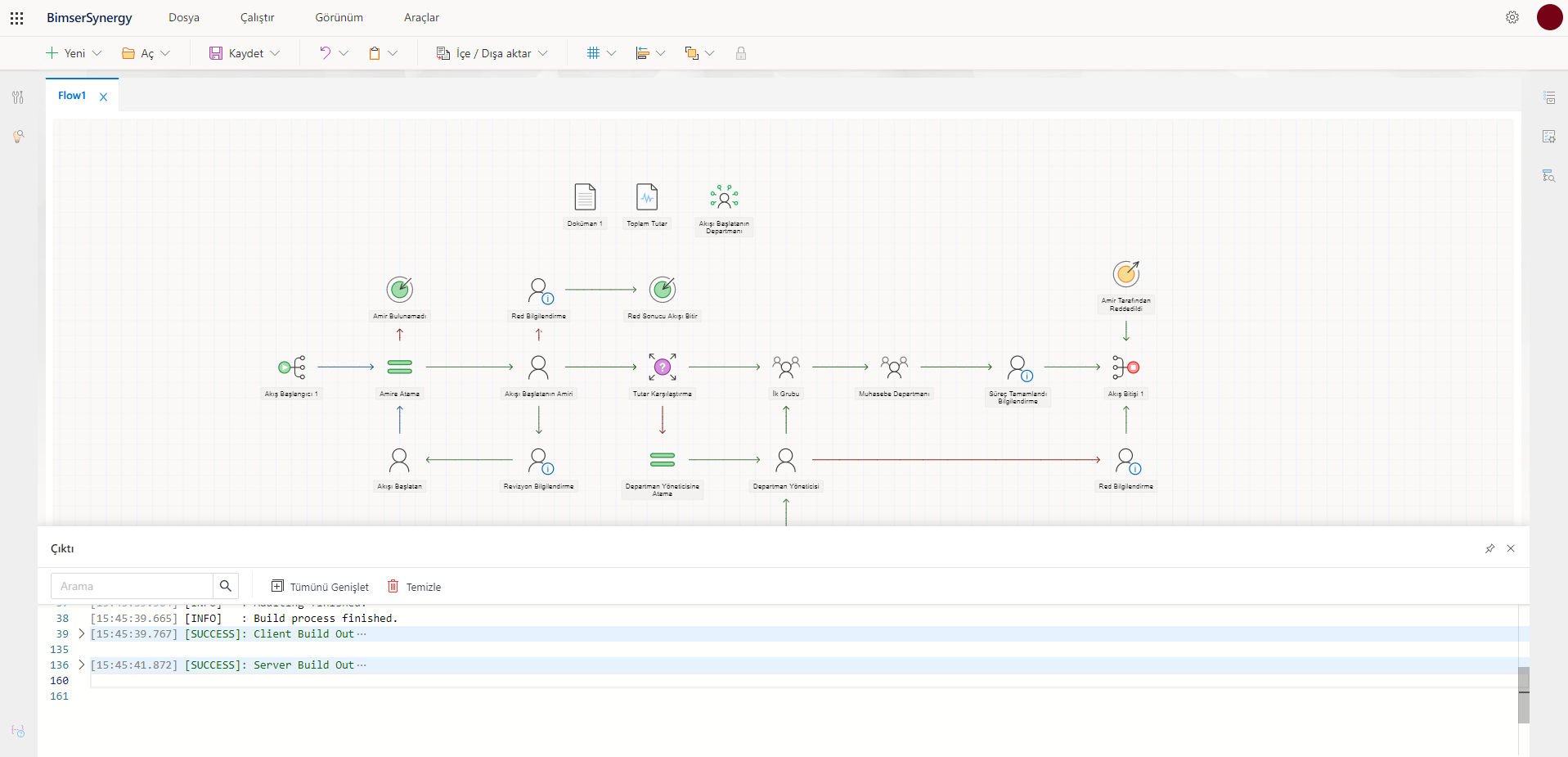Open the top icon in right sidebar
Image resolution: width=1568 pixels, height=757 pixels.
click(x=1548, y=97)
